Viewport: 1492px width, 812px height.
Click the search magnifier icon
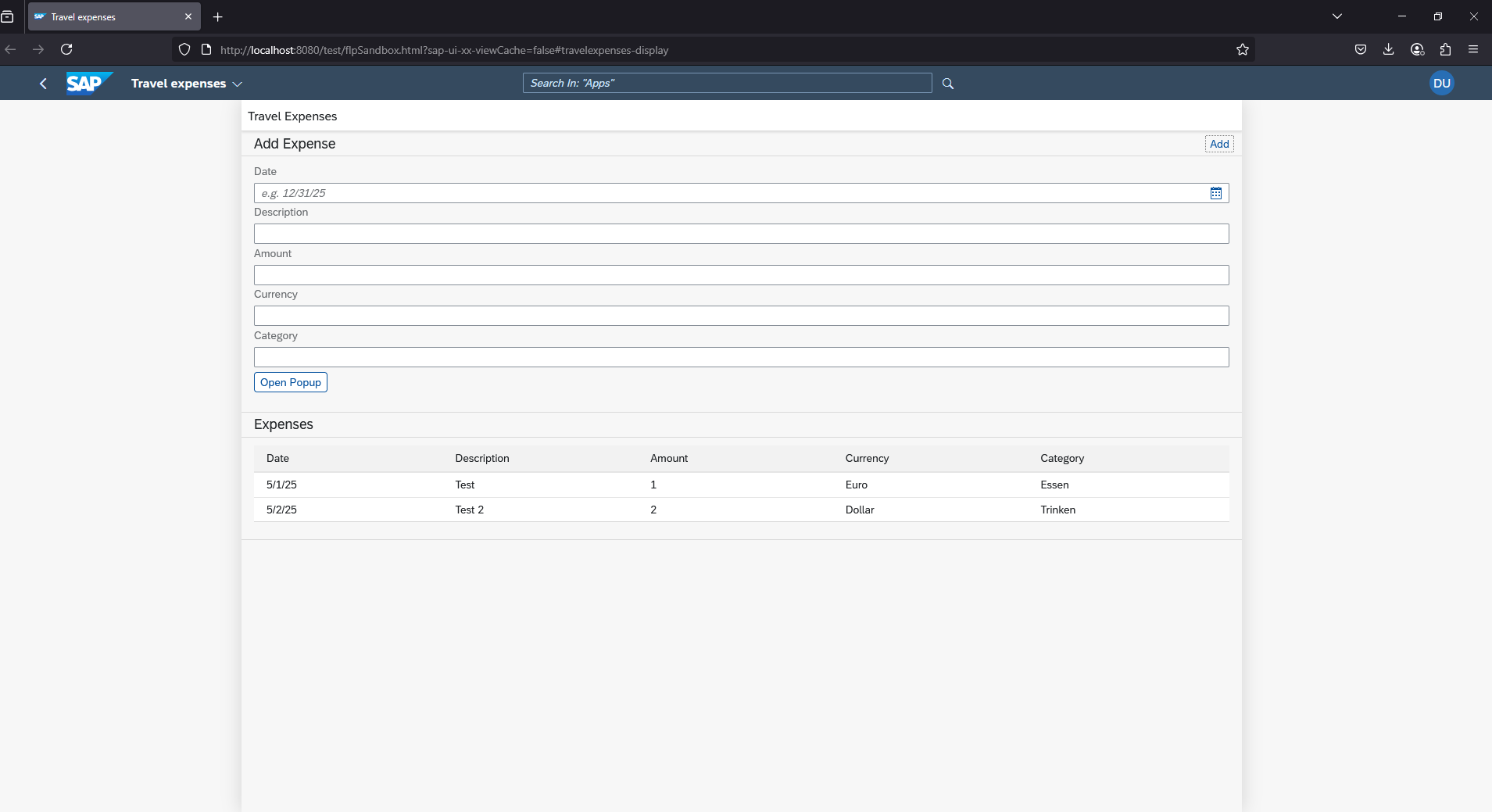coord(947,84)
